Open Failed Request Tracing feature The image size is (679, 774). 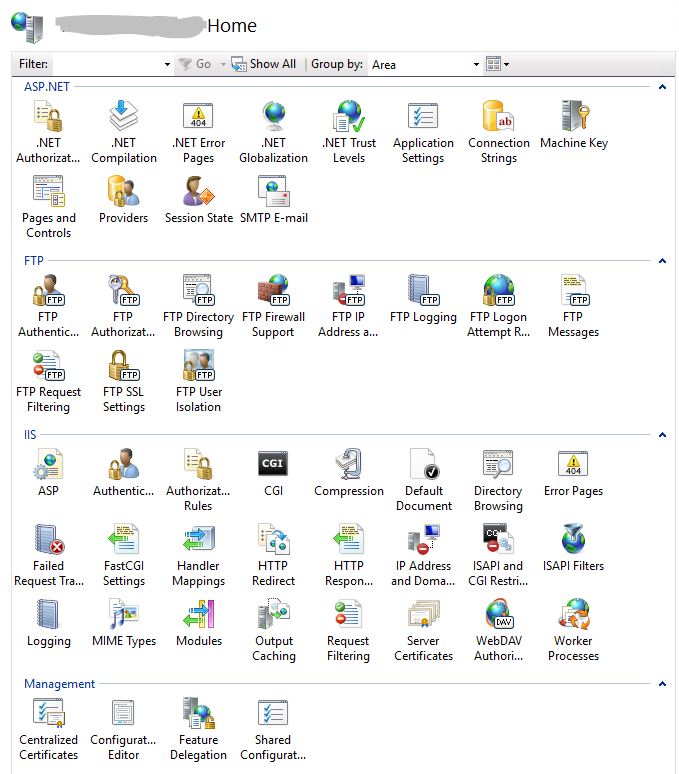pyautogui.click(x=48, y=555)
